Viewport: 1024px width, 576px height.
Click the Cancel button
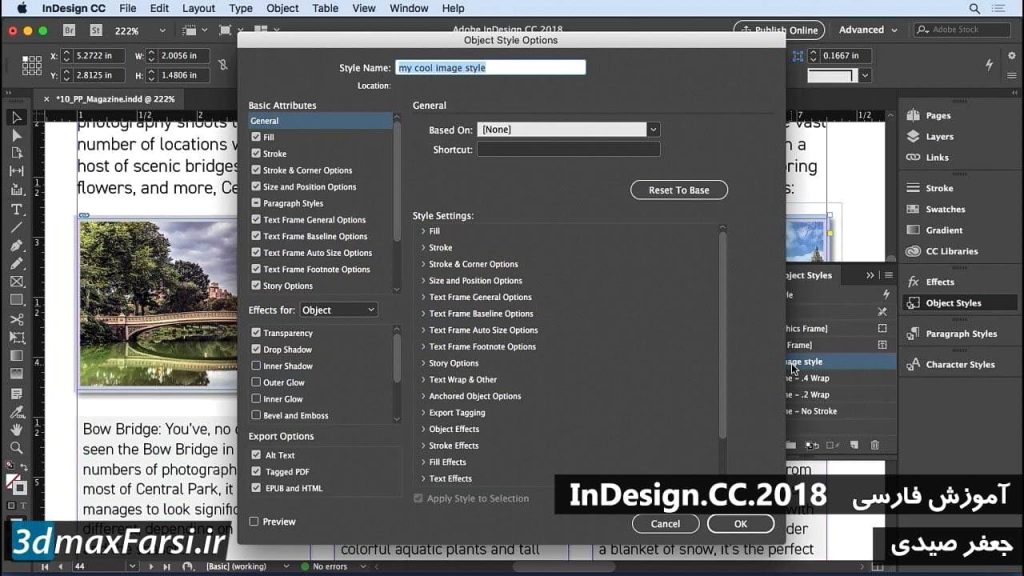click(665, 523)
